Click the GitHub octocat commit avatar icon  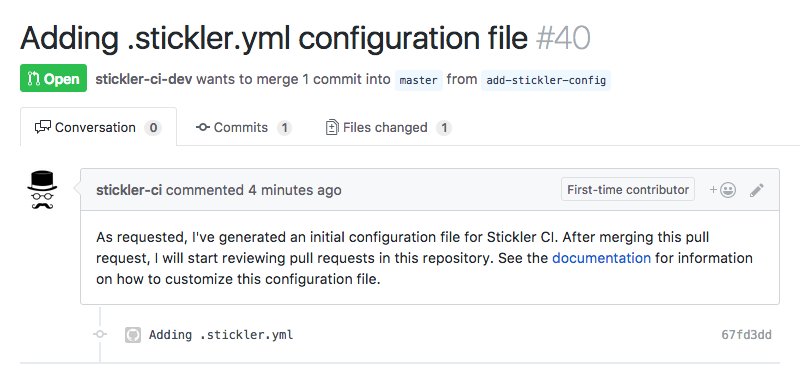[133, 335]
